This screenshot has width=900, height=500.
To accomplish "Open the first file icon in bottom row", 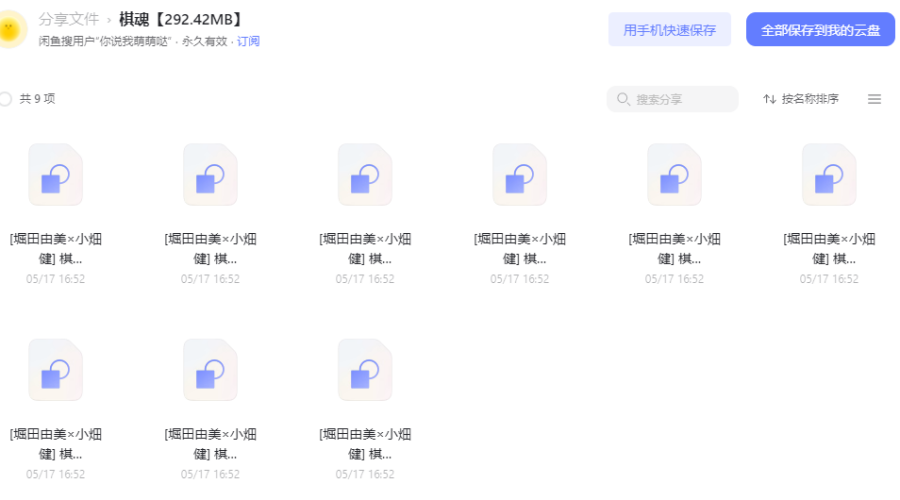I will click(x=56, y=370).
